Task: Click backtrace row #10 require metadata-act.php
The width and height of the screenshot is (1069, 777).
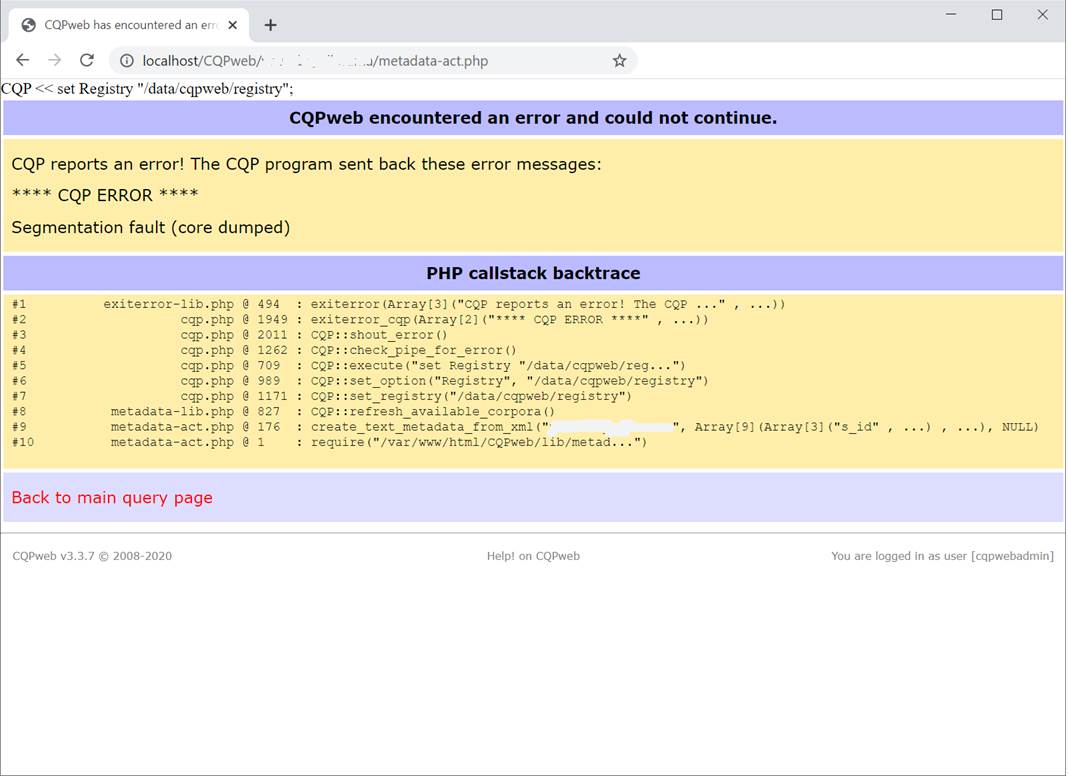Action: 329,442
